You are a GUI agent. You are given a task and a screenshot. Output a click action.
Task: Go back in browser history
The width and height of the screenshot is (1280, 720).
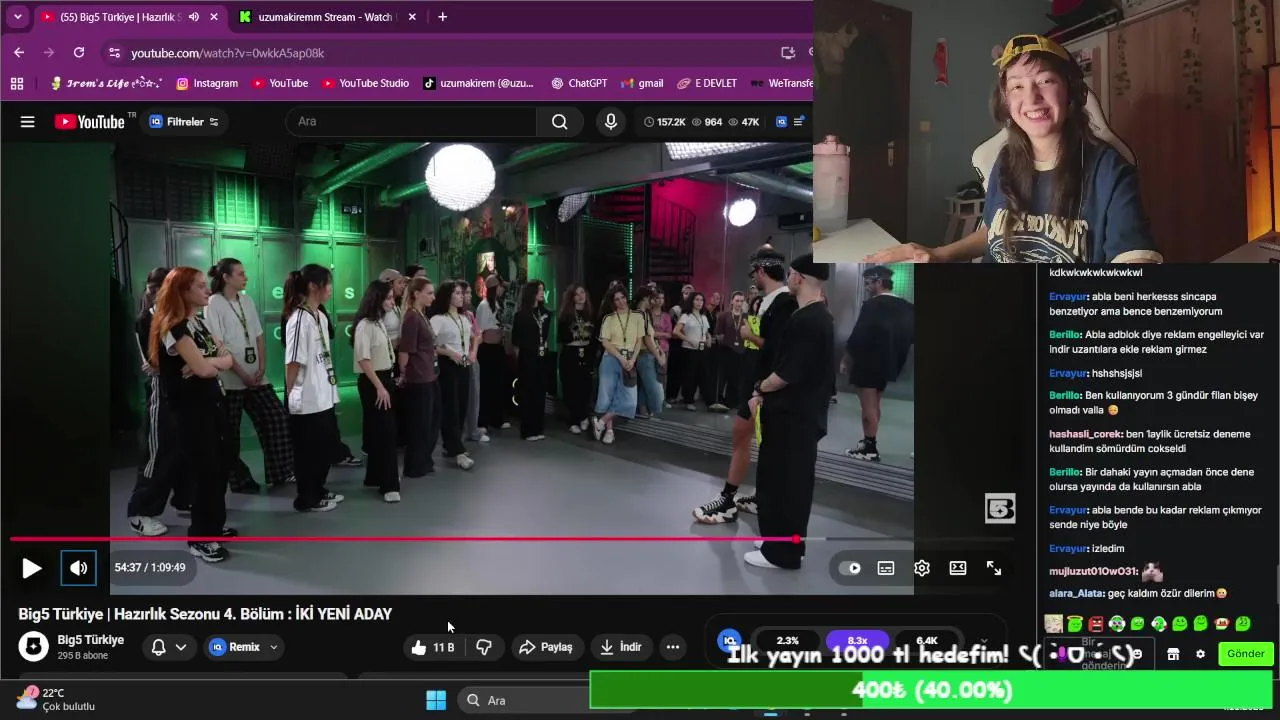[x=19, y=53]
